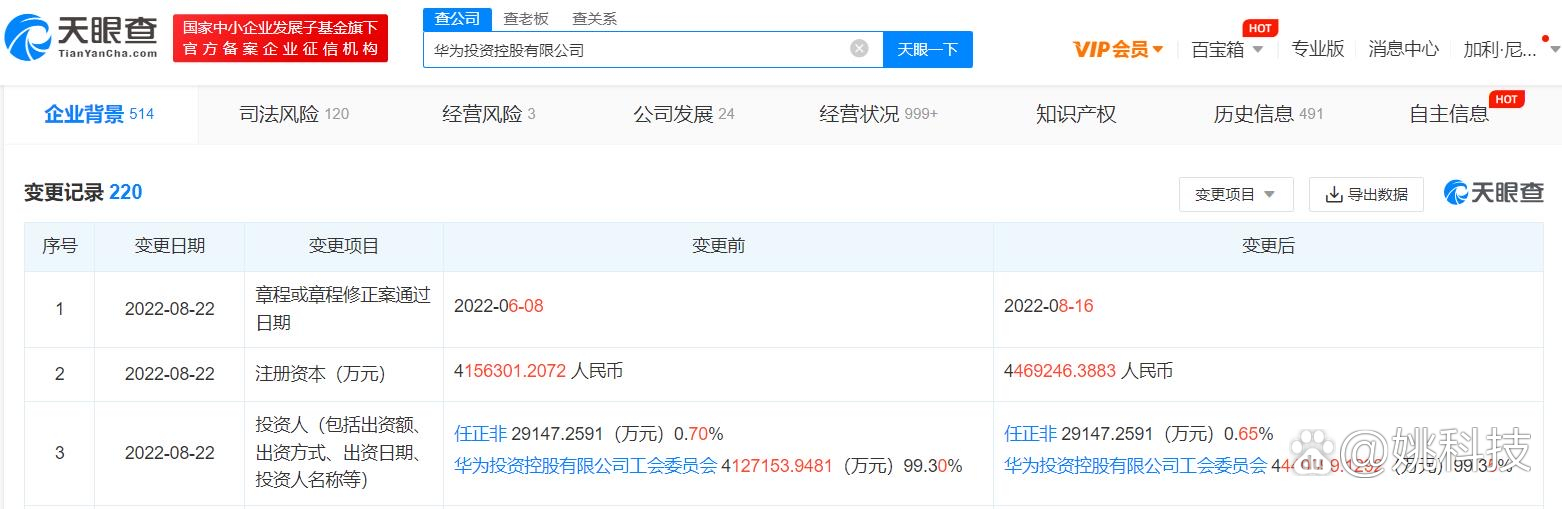Screen dimensions: 1562x509
Task: Select the 经营风险 tab
Action: click(489, 114)
